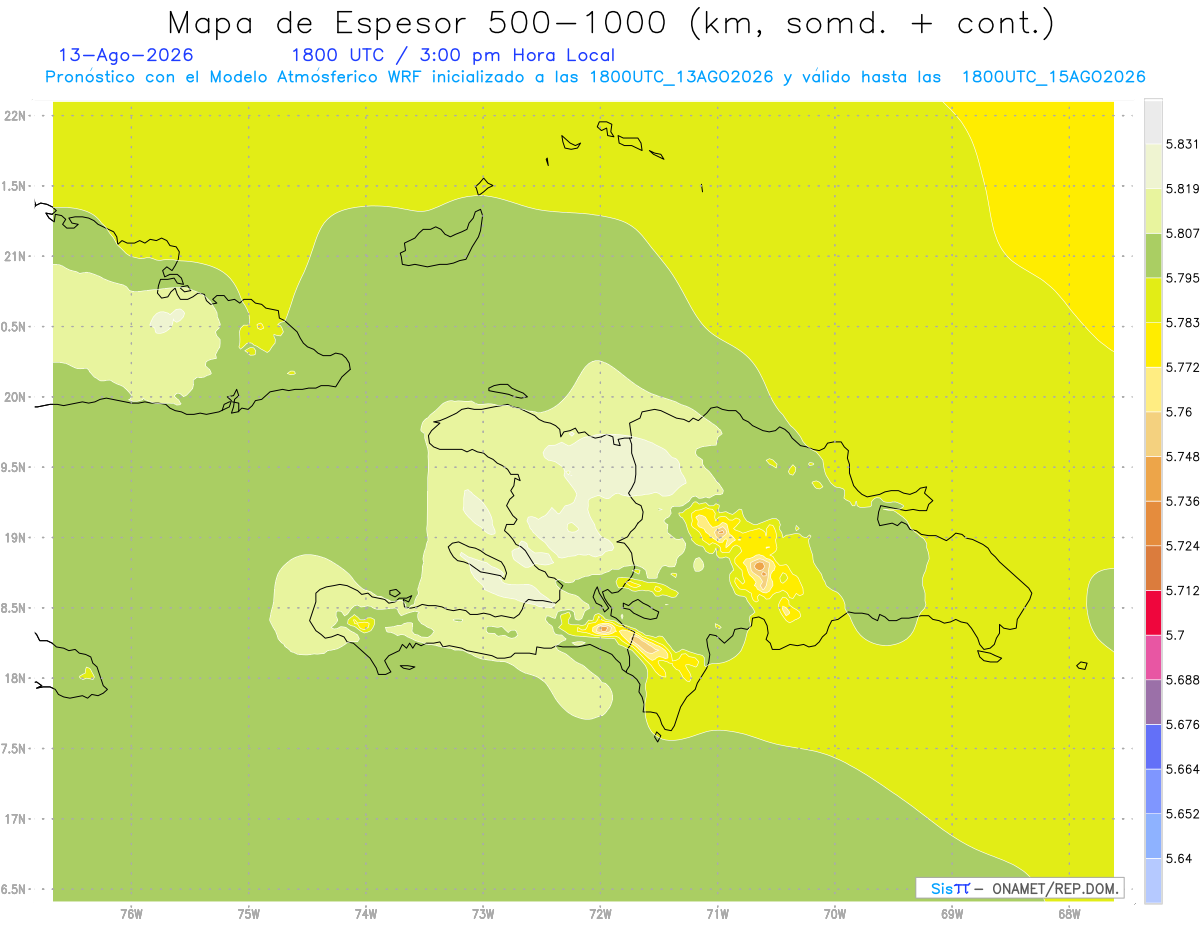1200x927 pixels.
Task: Click the latitude label "19N"
Action: (x=15, y=538)
